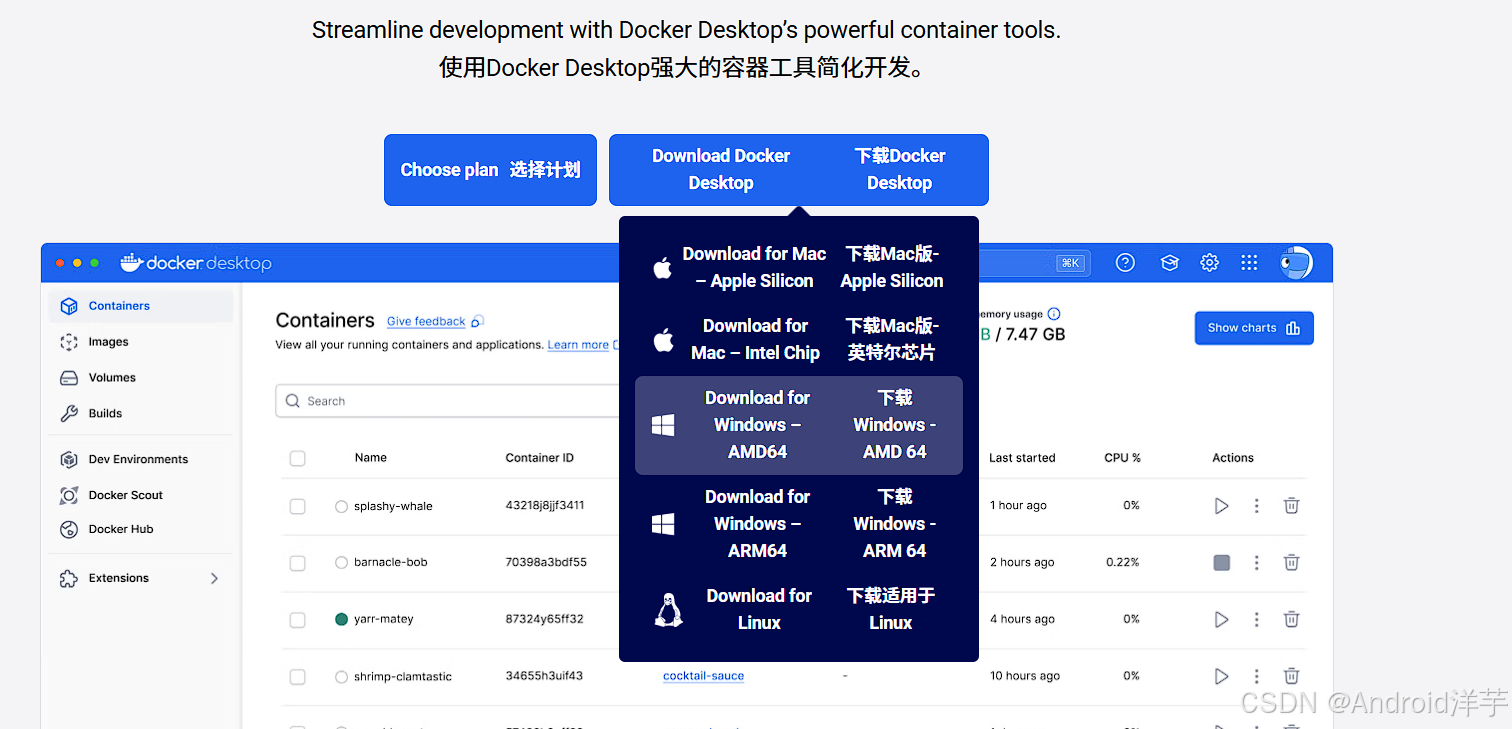Click the CPU % column header
Viewport: 1512px width, 729px height.
tap(1122, 458)
